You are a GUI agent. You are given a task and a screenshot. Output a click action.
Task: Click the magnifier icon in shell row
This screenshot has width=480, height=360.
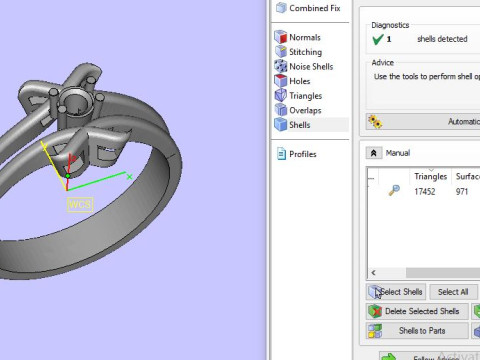pyautogui.click(x=394, y=191)
